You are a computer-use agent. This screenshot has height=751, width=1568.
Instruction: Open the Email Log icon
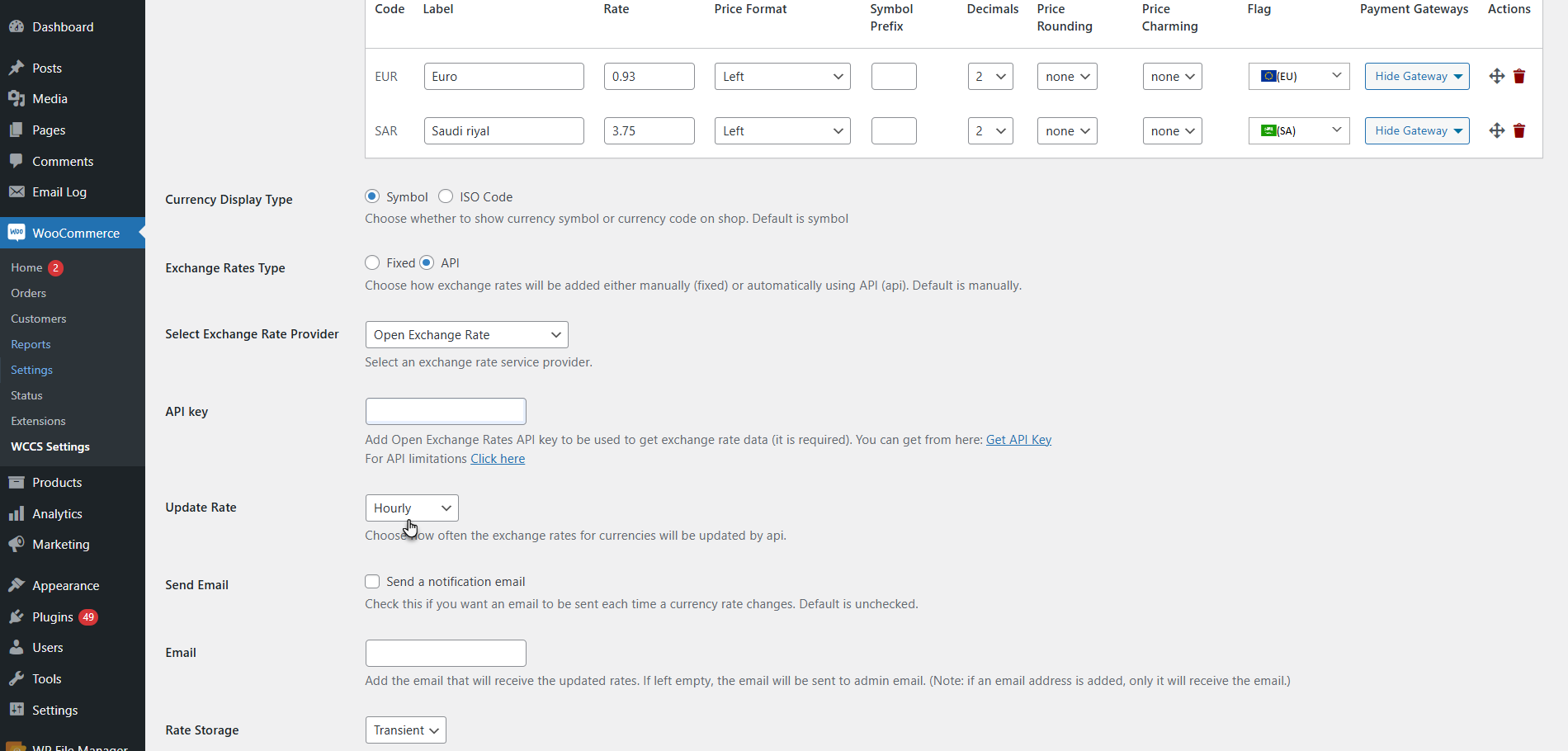click(18, 191)
